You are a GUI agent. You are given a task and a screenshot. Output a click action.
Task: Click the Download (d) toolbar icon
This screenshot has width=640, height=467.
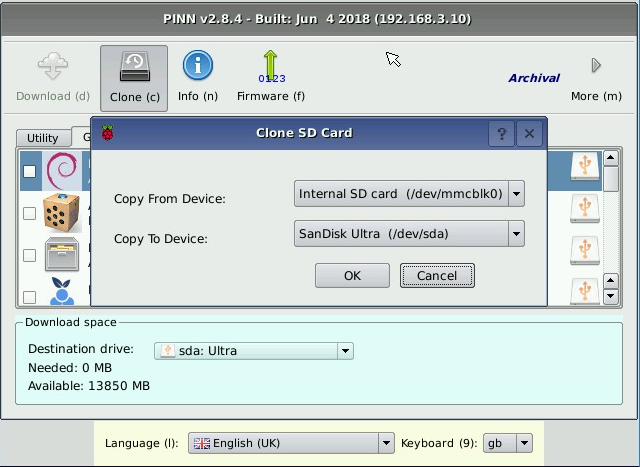(53, 66)
